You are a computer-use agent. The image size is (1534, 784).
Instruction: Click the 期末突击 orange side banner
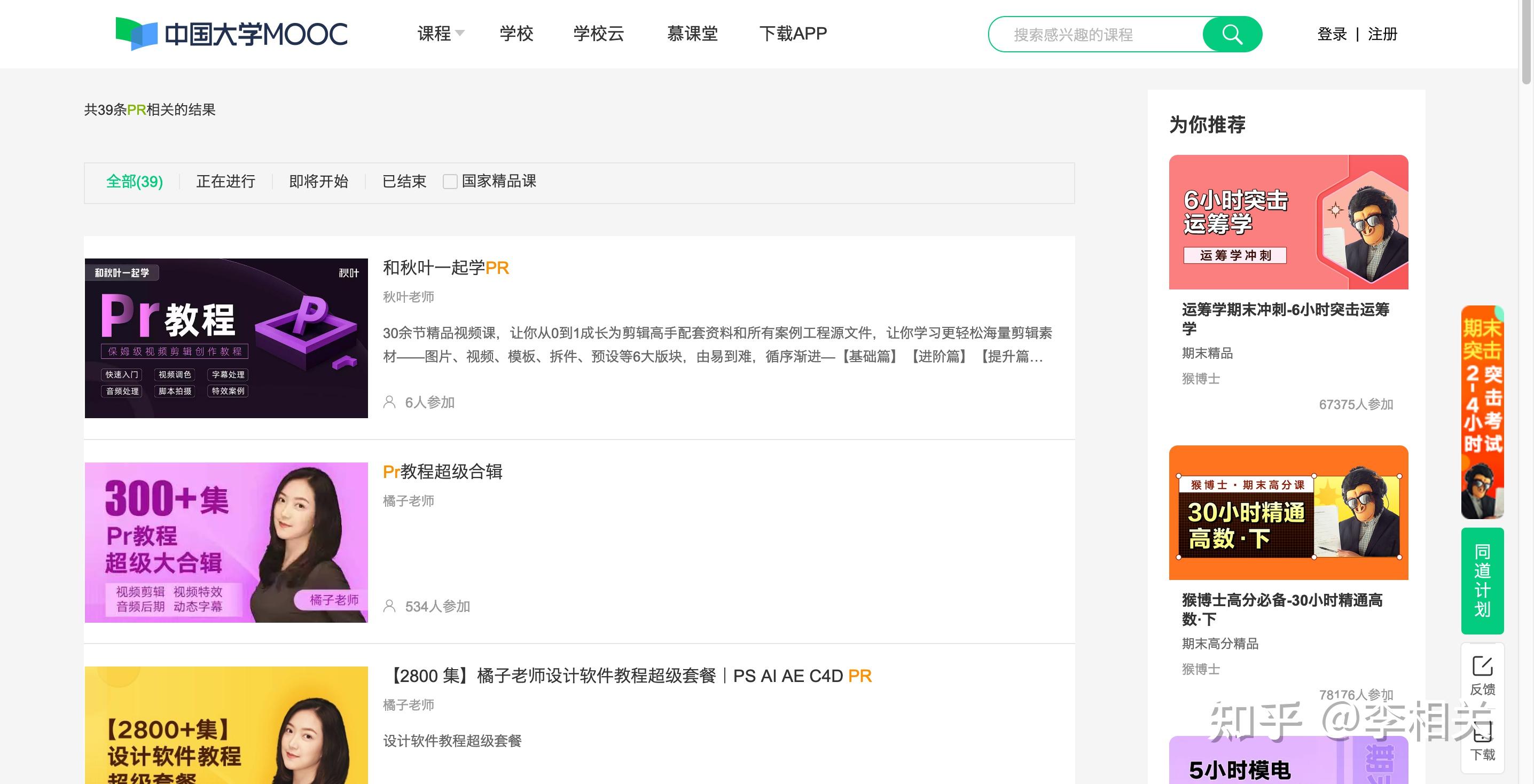click(1482, 411)
